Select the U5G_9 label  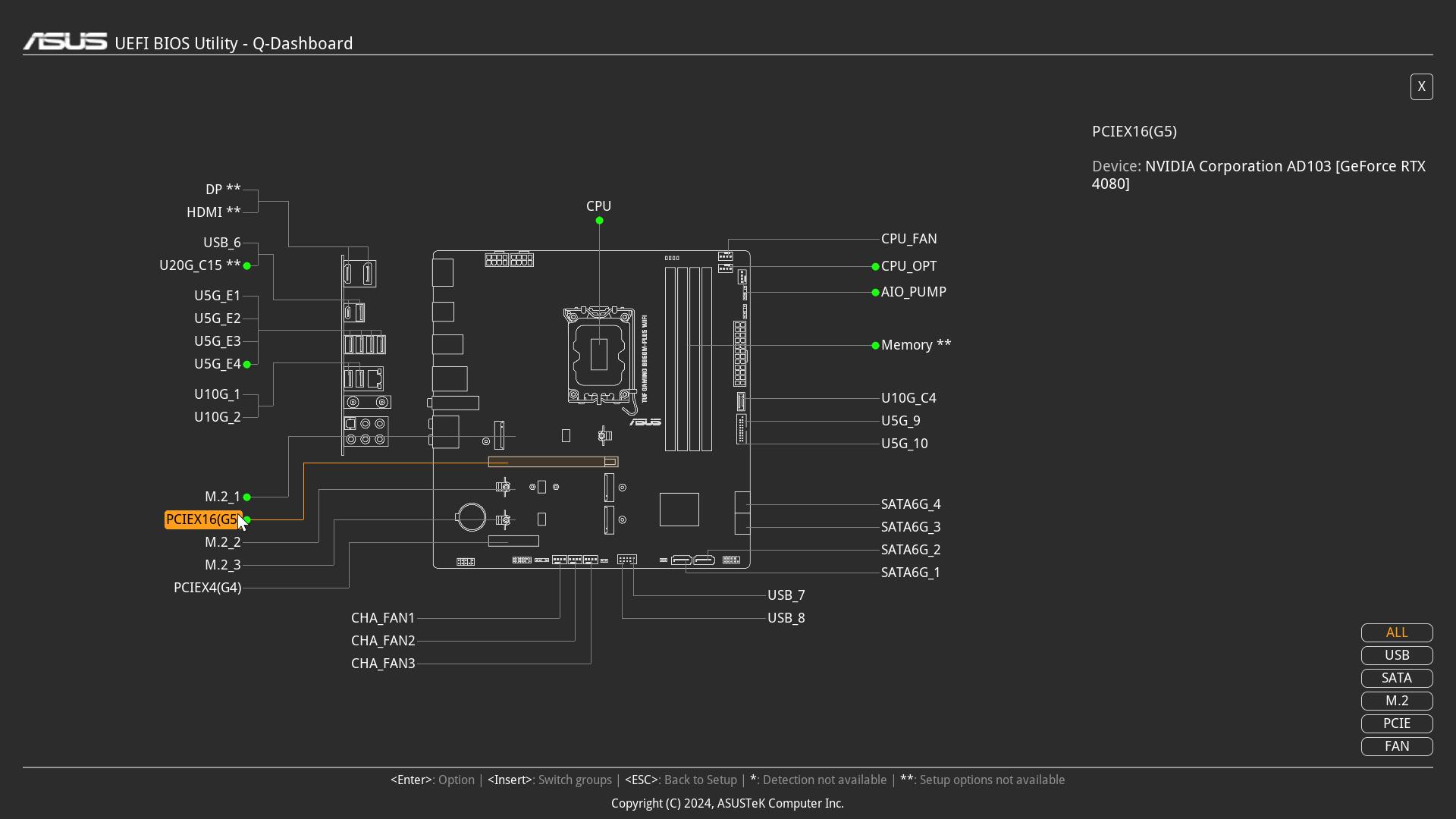[901, 421]
